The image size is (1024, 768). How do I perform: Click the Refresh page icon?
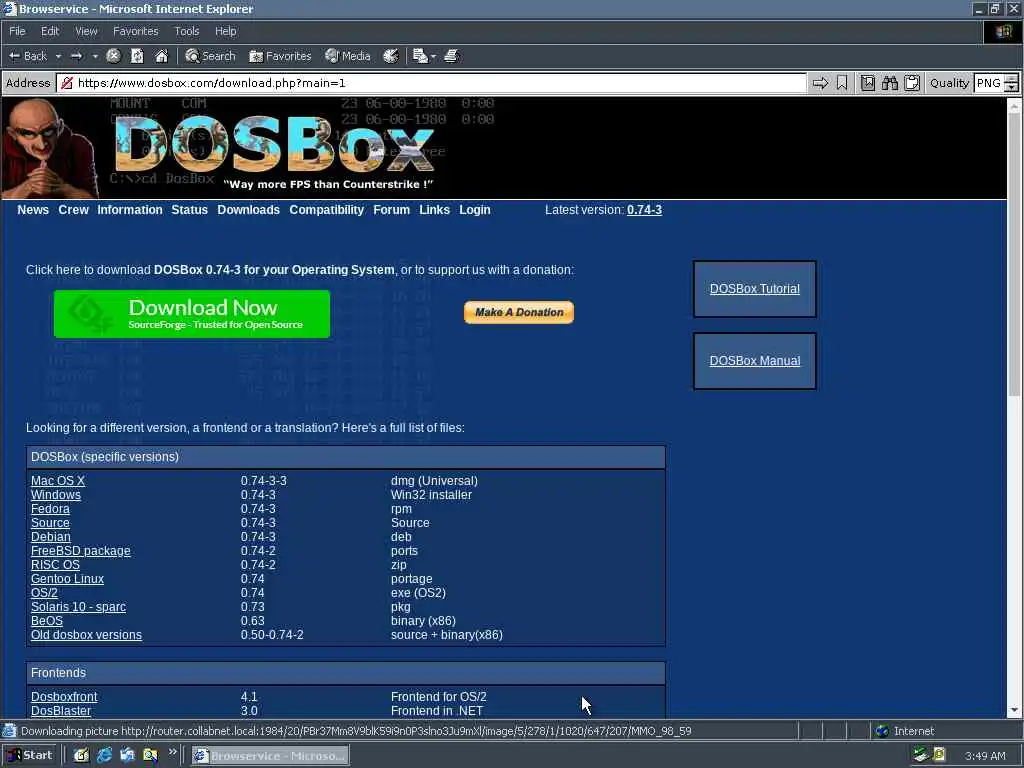tap(137, 56)
